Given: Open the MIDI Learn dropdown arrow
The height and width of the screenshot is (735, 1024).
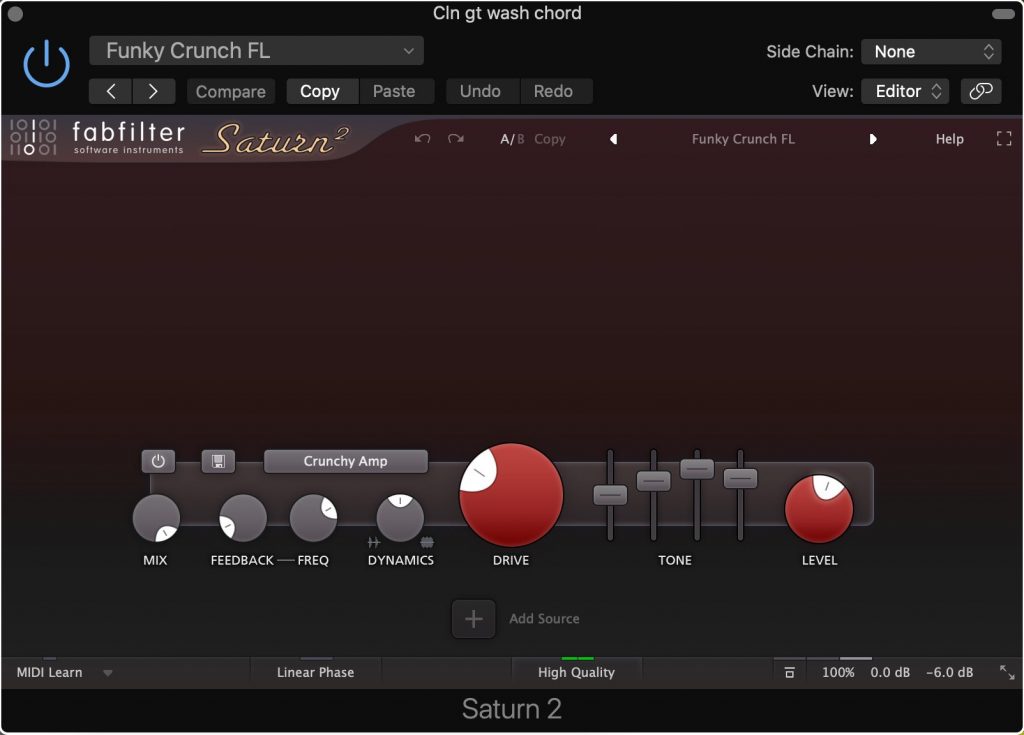Looking at the screenshot, I should pyautogui.click(x=108, y=673).
